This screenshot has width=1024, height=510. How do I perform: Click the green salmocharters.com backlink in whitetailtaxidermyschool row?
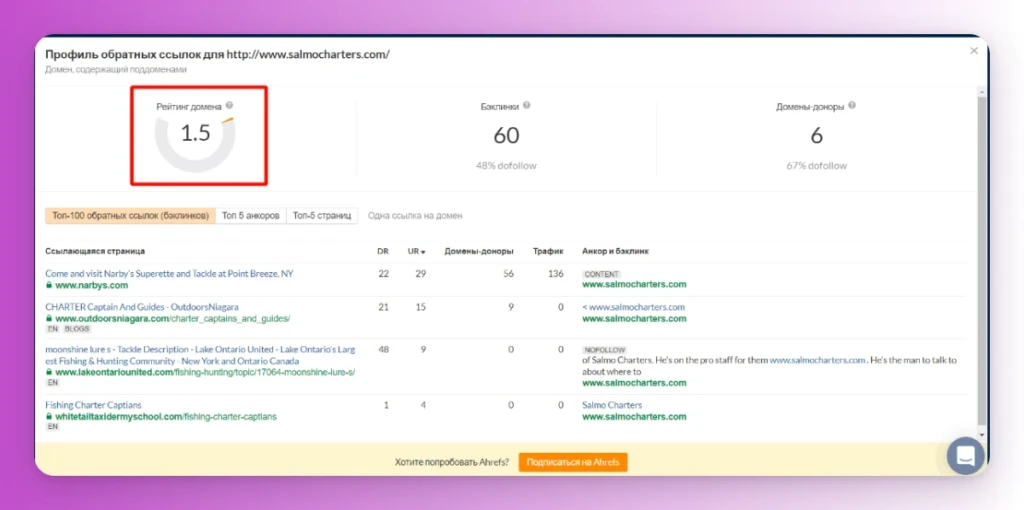pos(634,416)
